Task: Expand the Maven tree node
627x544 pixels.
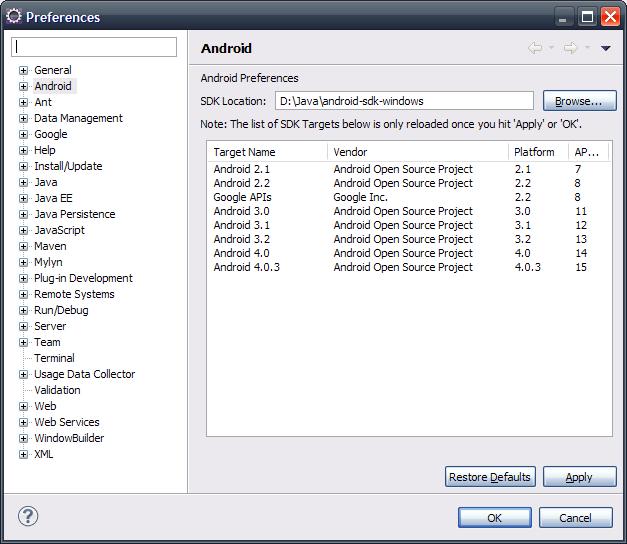Action: point(23,246)
